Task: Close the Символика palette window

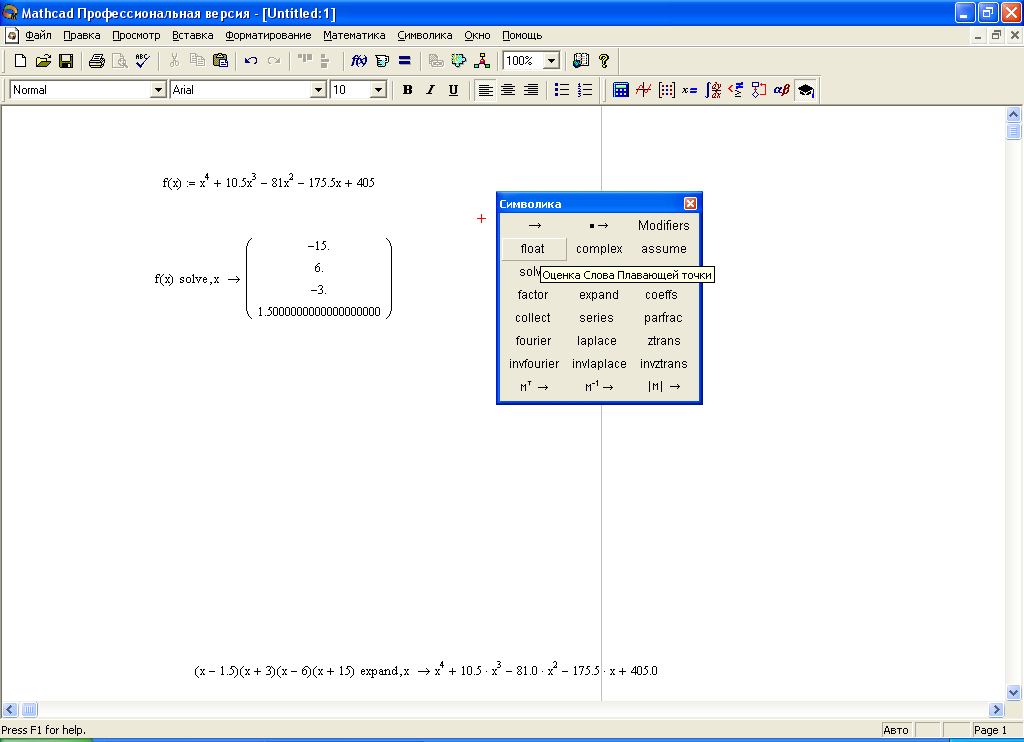Action: 690,204
